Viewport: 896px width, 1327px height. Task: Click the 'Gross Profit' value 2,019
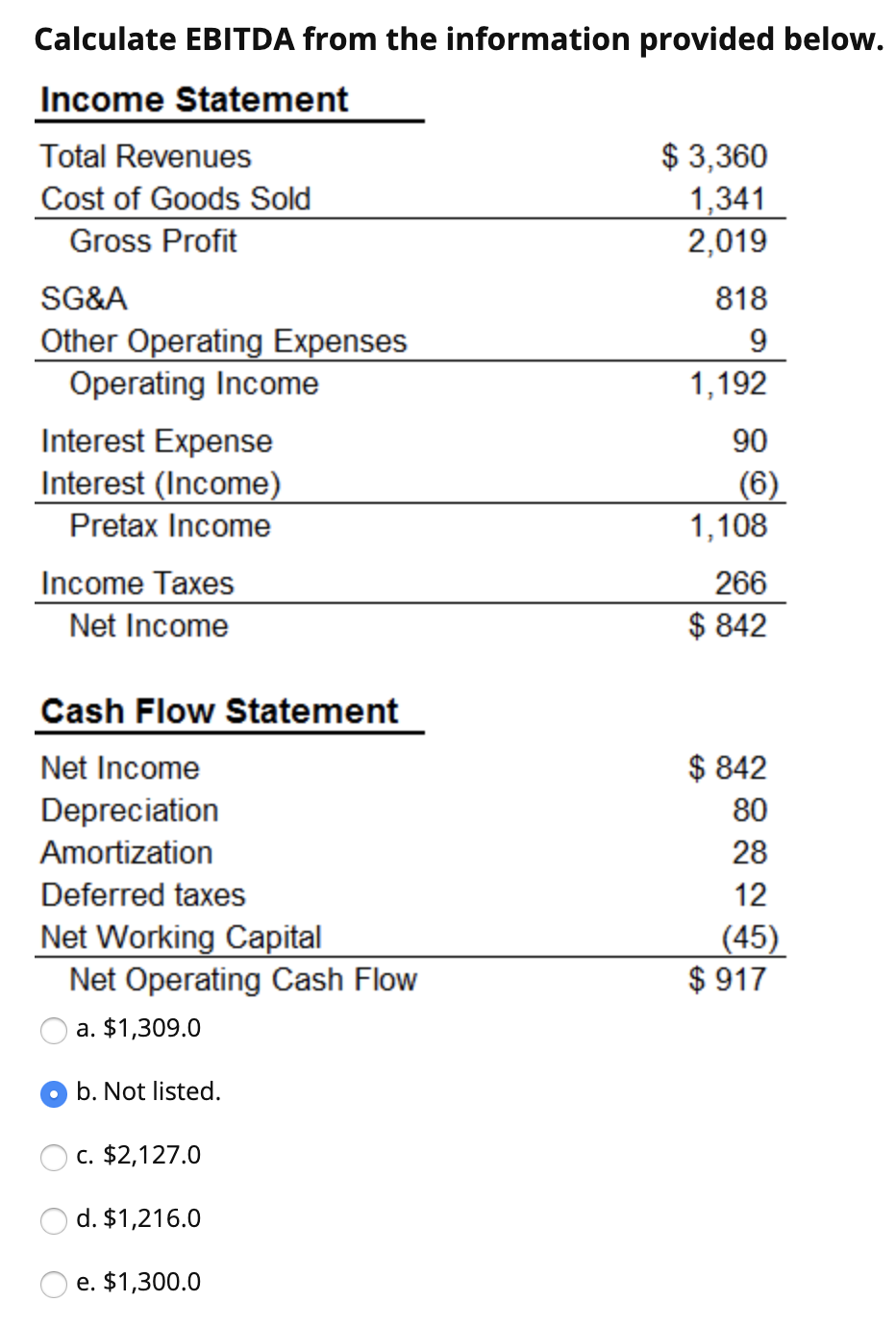[x=727, y=241]
